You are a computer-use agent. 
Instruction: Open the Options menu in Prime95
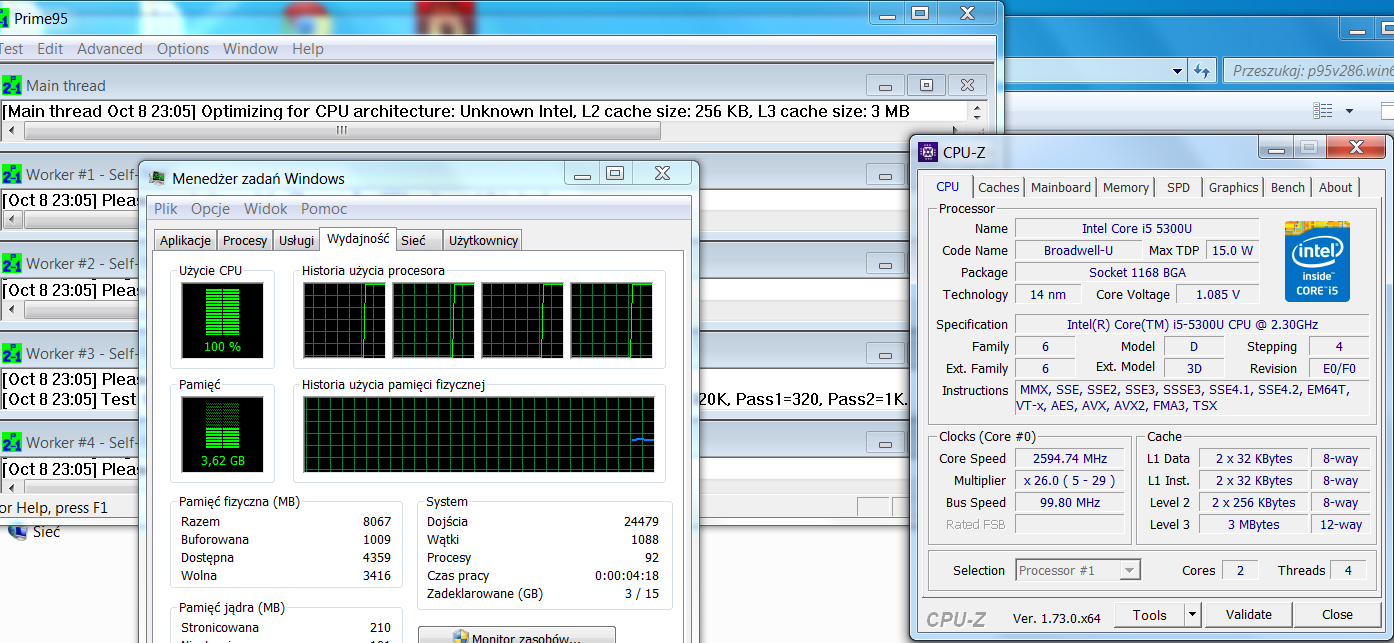click(183, 49)
